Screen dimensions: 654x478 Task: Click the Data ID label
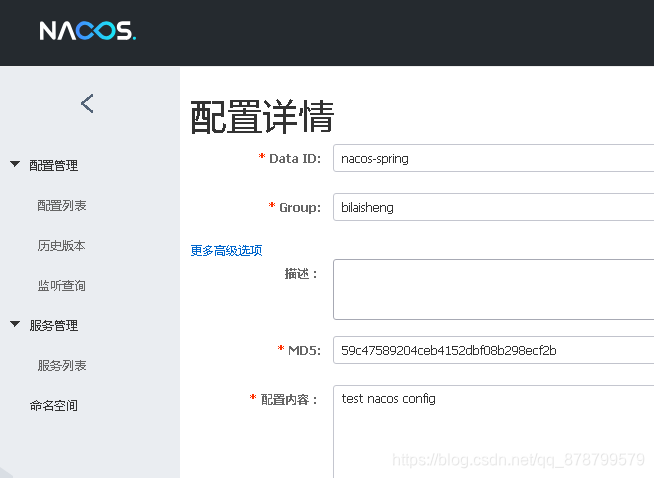pos(295,158)
